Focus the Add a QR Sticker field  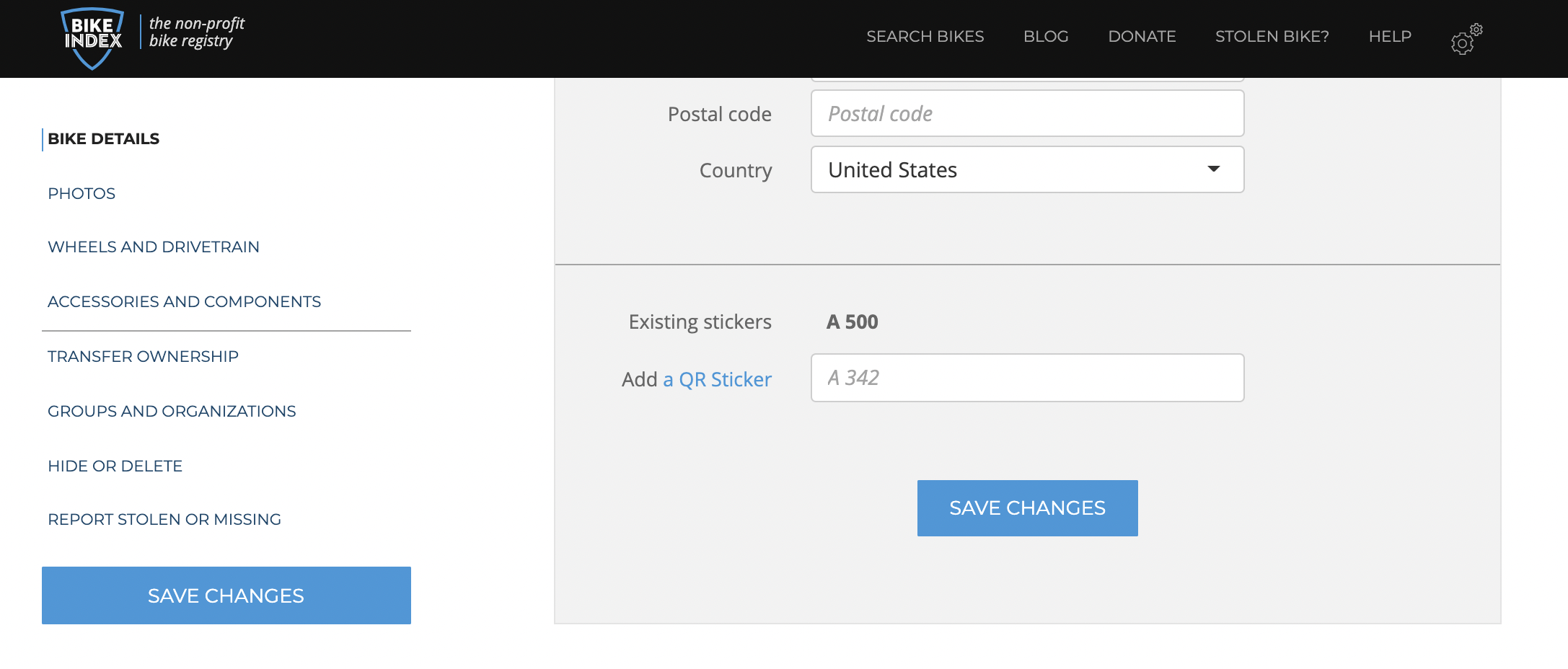click(1027, 378)
